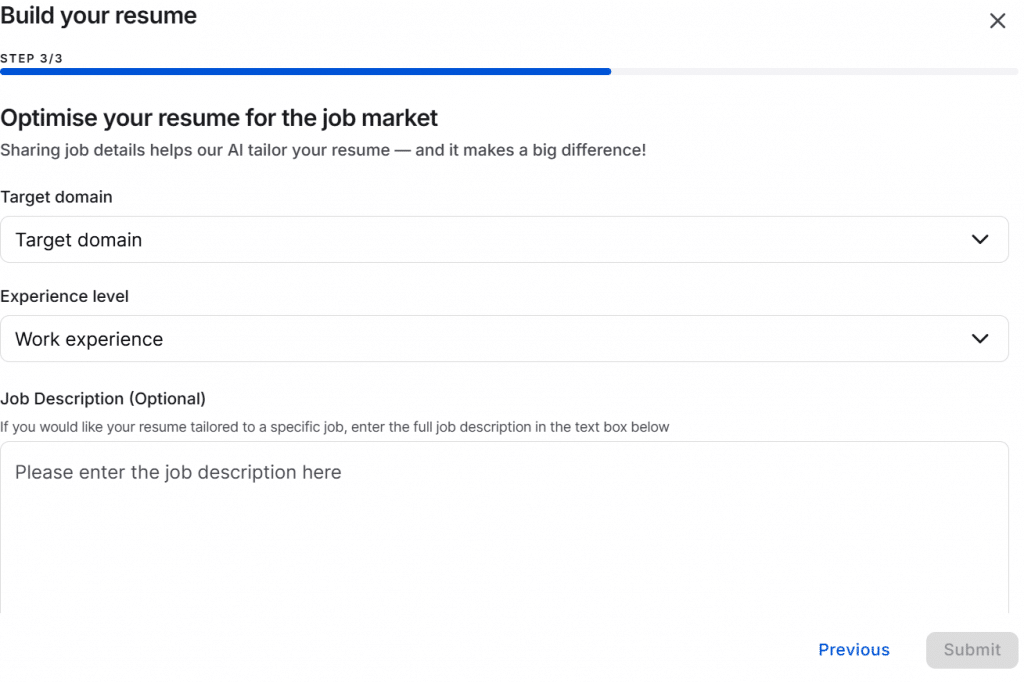Click the Target domain dropdown chevron arrow
The width and height of the screenshot is (1024, 682).
(x=980, y=240)
